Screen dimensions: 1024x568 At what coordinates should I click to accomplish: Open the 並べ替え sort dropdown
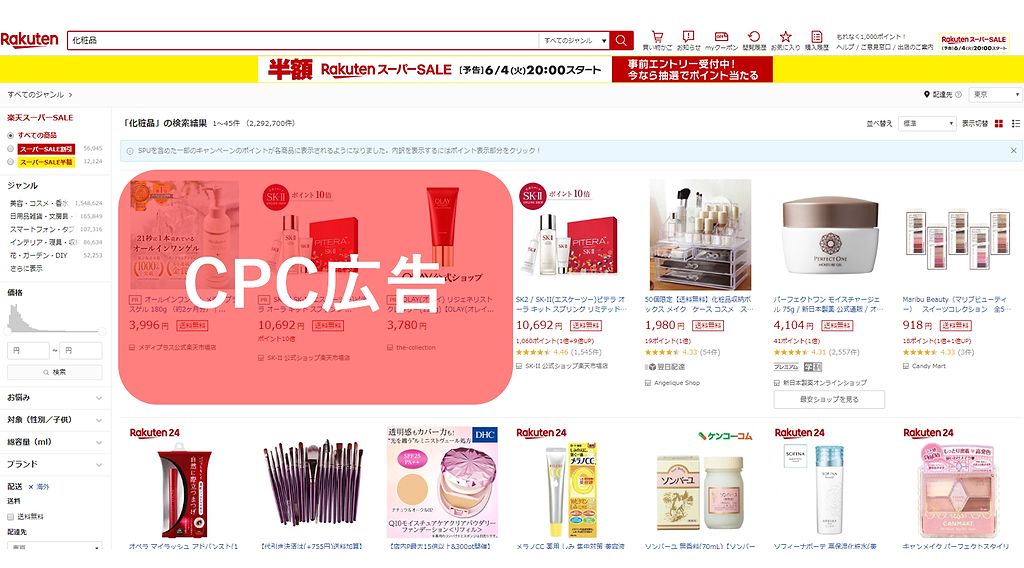pyautogui.click(x=927, y=123)
